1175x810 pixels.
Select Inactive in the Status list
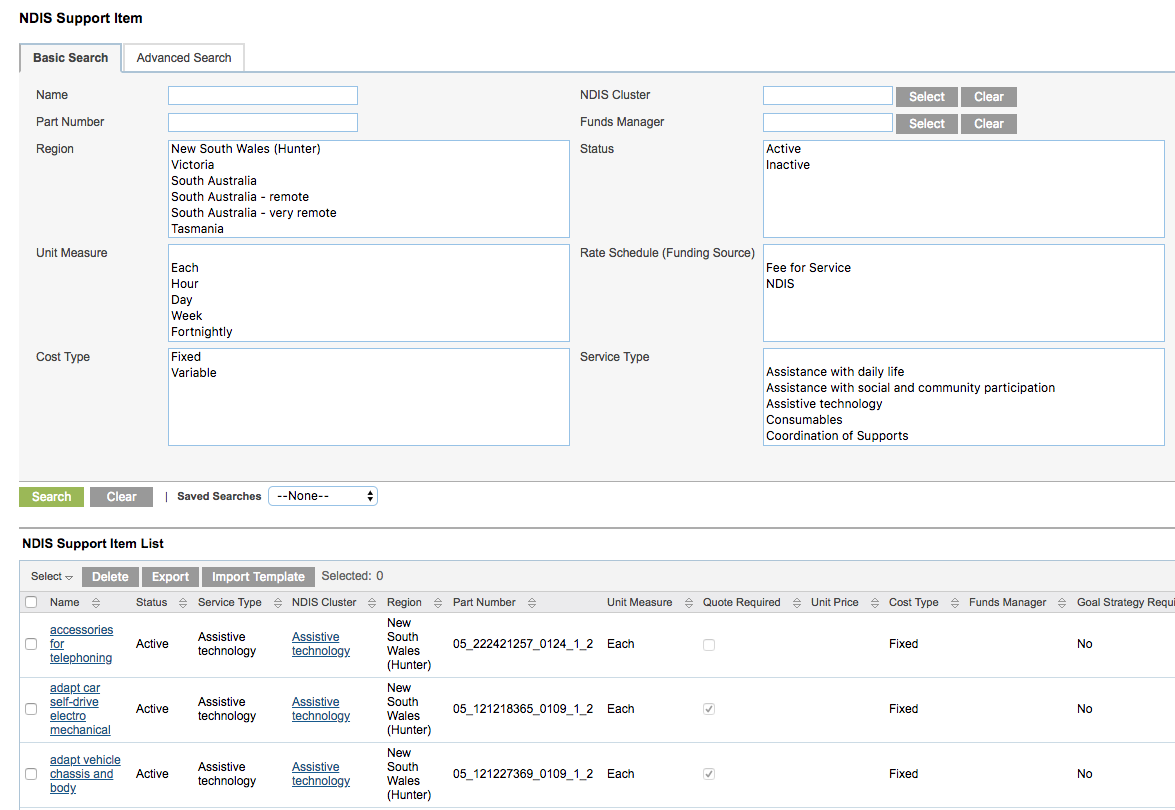point(788,165)
